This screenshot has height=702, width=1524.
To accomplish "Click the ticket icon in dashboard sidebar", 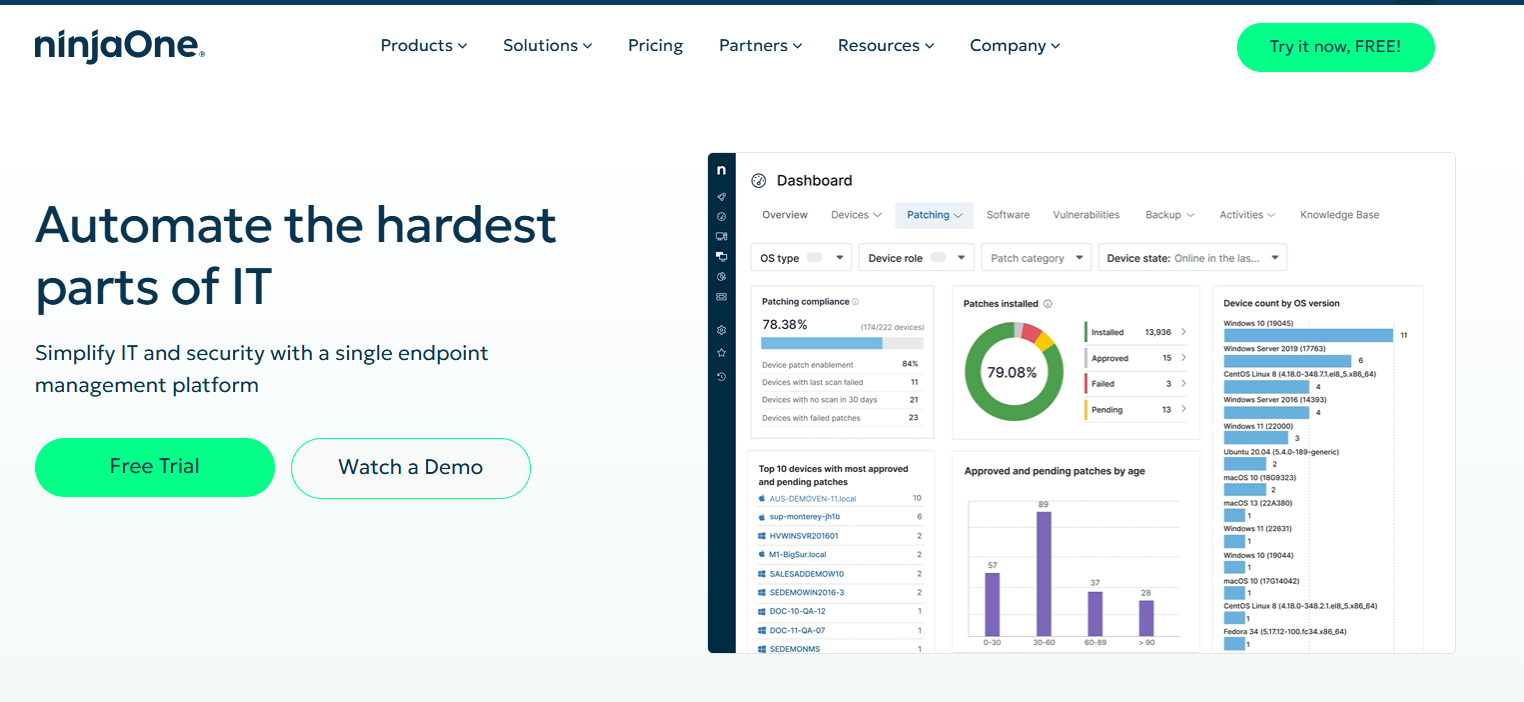I will click(721, 297).
